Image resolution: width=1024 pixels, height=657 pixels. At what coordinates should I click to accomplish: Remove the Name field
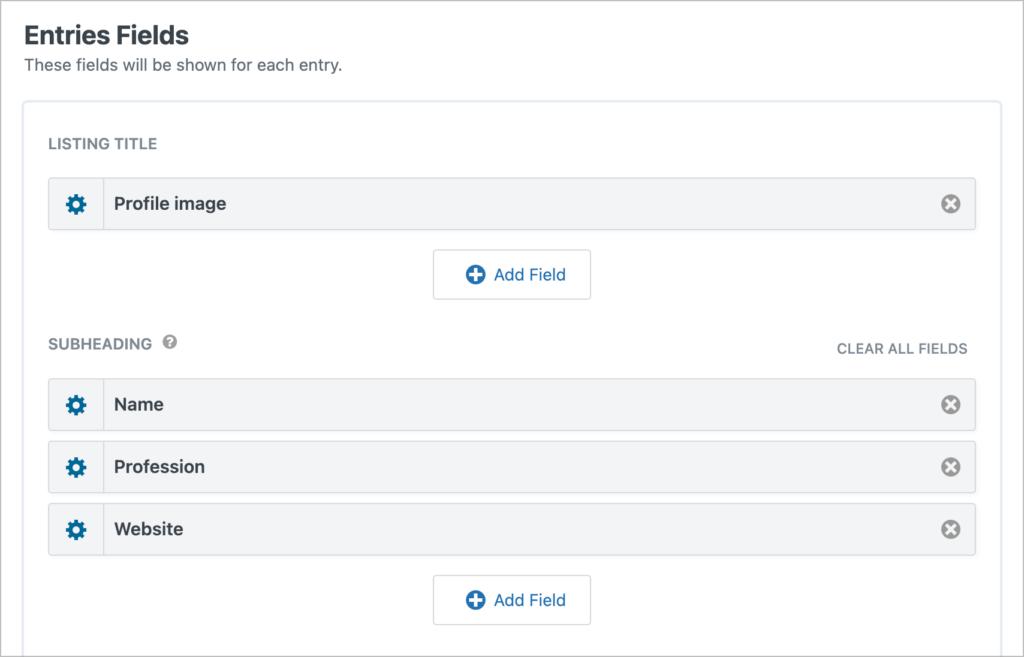tap(948, 405)
